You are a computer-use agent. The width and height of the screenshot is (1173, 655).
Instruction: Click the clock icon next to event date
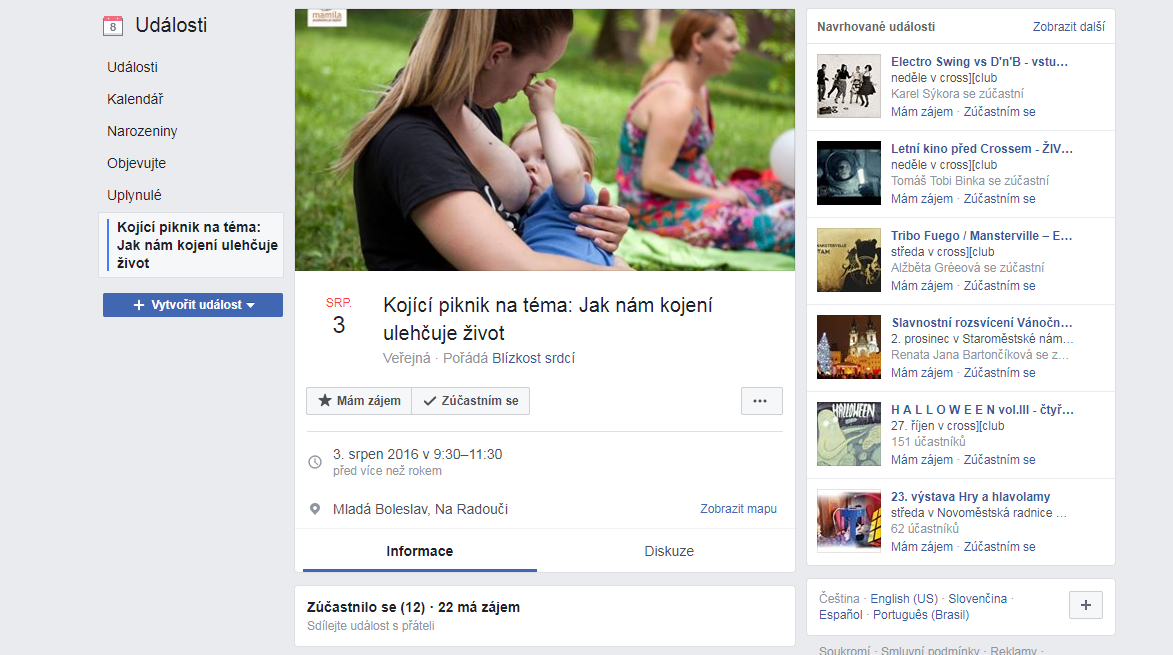pyautogui.click(x=315, y=462)
